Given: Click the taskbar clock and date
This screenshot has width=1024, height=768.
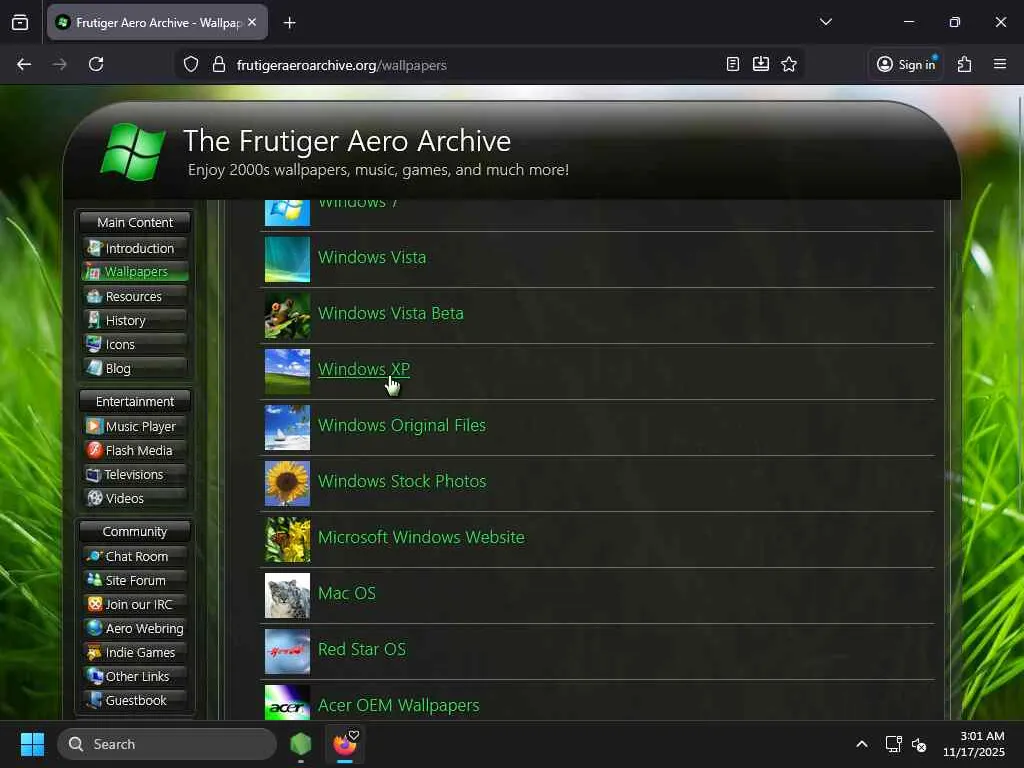Looking at the screenshot, I should 974,744.
